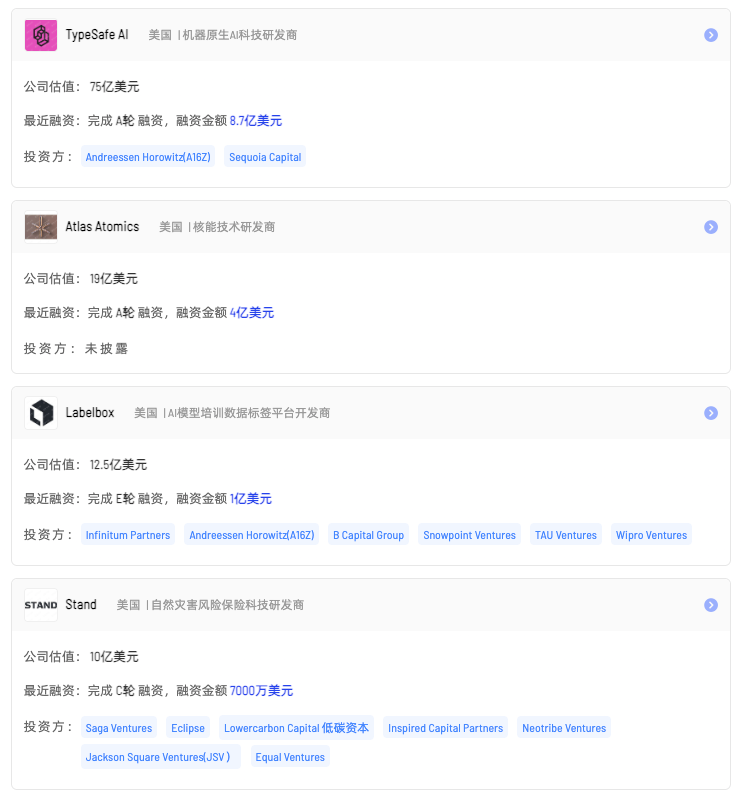The width and height of the screenshot is (742, 801).
Task: Open Atlas Atomics details via arrow icon
Action: pos(711,227)
